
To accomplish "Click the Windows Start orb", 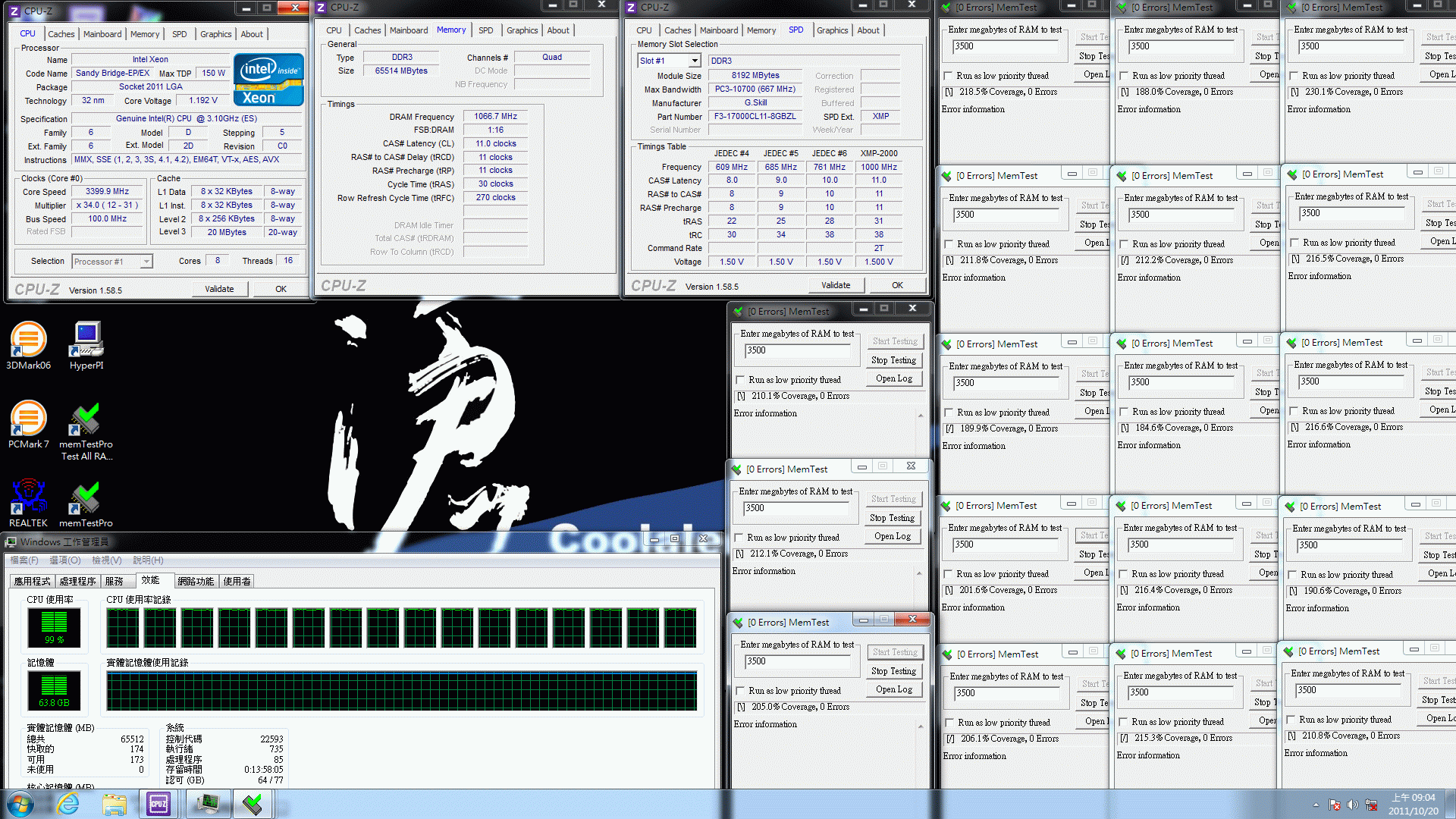I will pyautogui.click(x=20, y=804).
